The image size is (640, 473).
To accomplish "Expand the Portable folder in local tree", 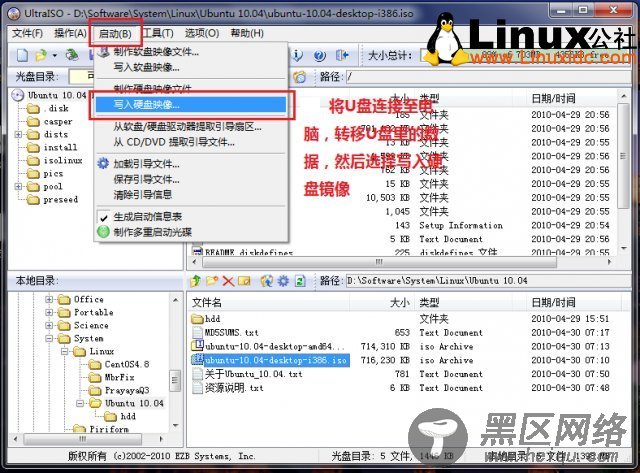I will tap(49, 313).
